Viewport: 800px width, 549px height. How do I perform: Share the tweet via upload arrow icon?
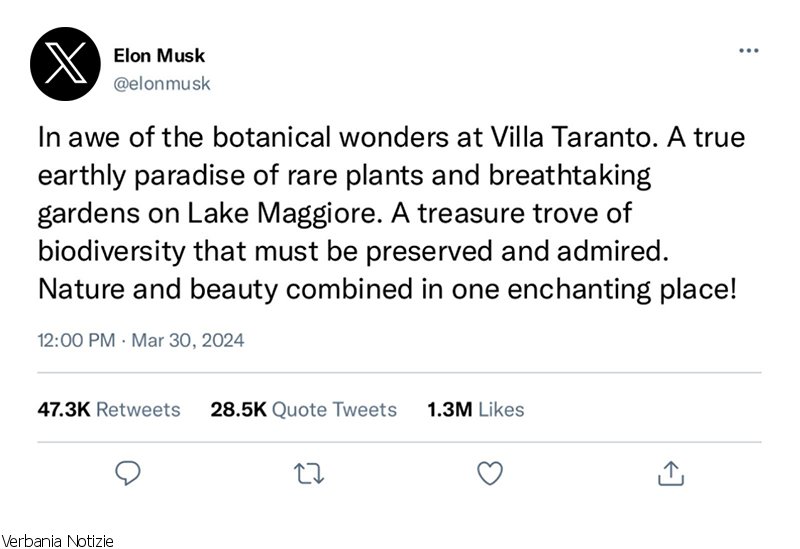[x=671, y=472]
